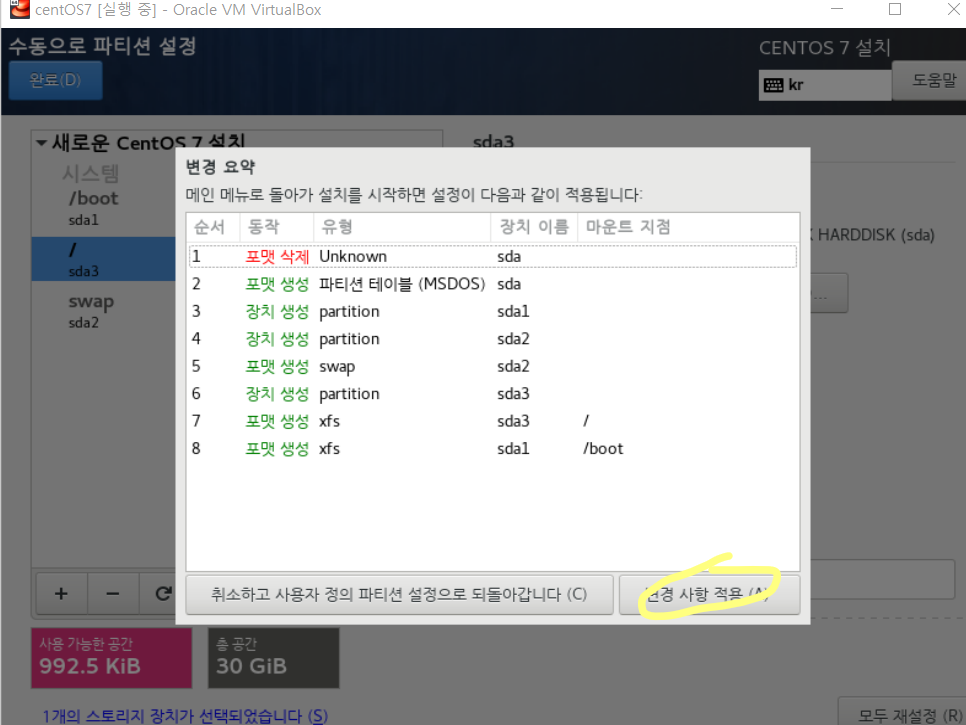Click the kr keyboard layout indicator

[824, 85]
